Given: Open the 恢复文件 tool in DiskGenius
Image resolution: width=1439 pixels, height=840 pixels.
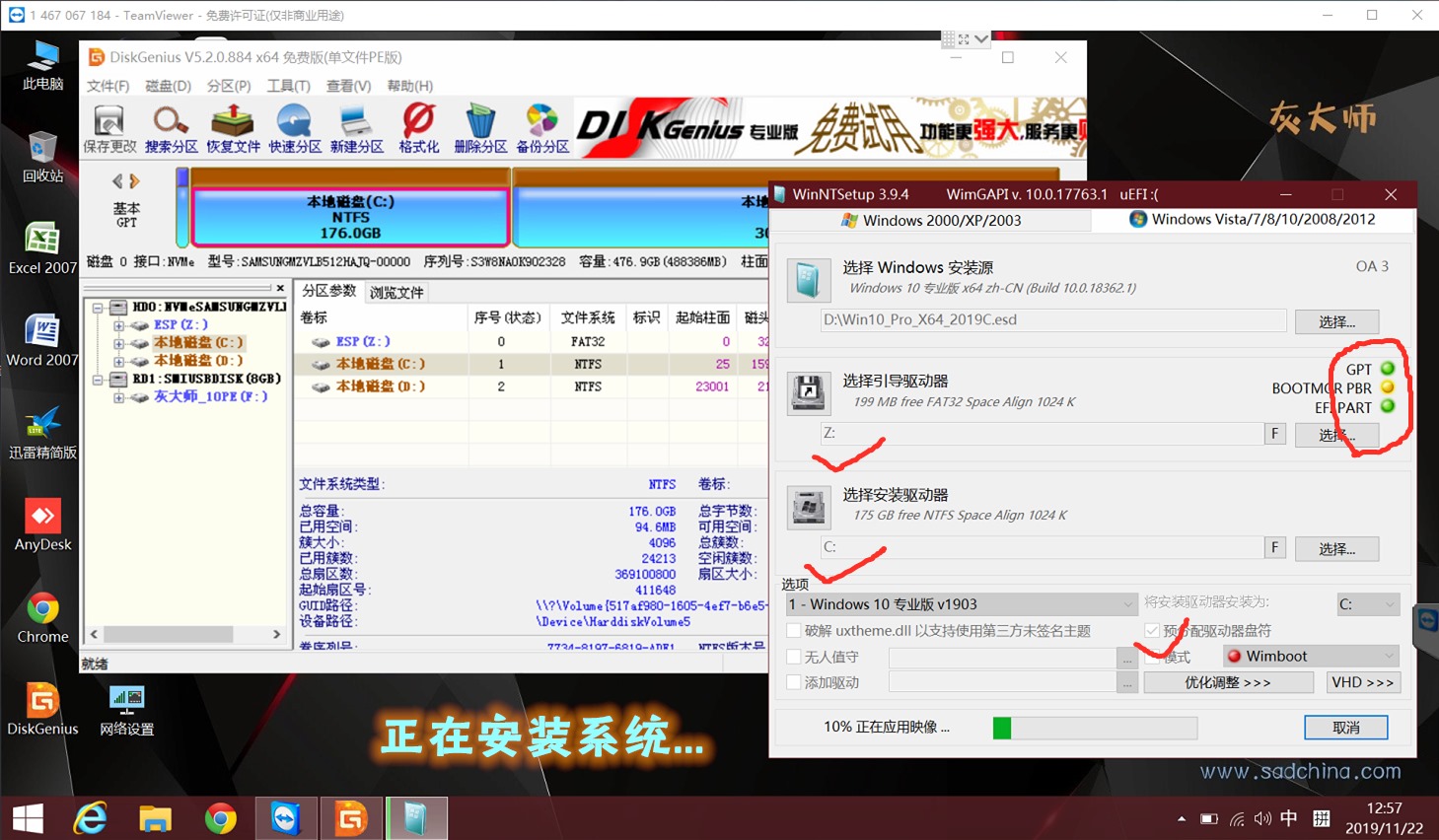Looking at the screenshot, I should tap(233, 129).
